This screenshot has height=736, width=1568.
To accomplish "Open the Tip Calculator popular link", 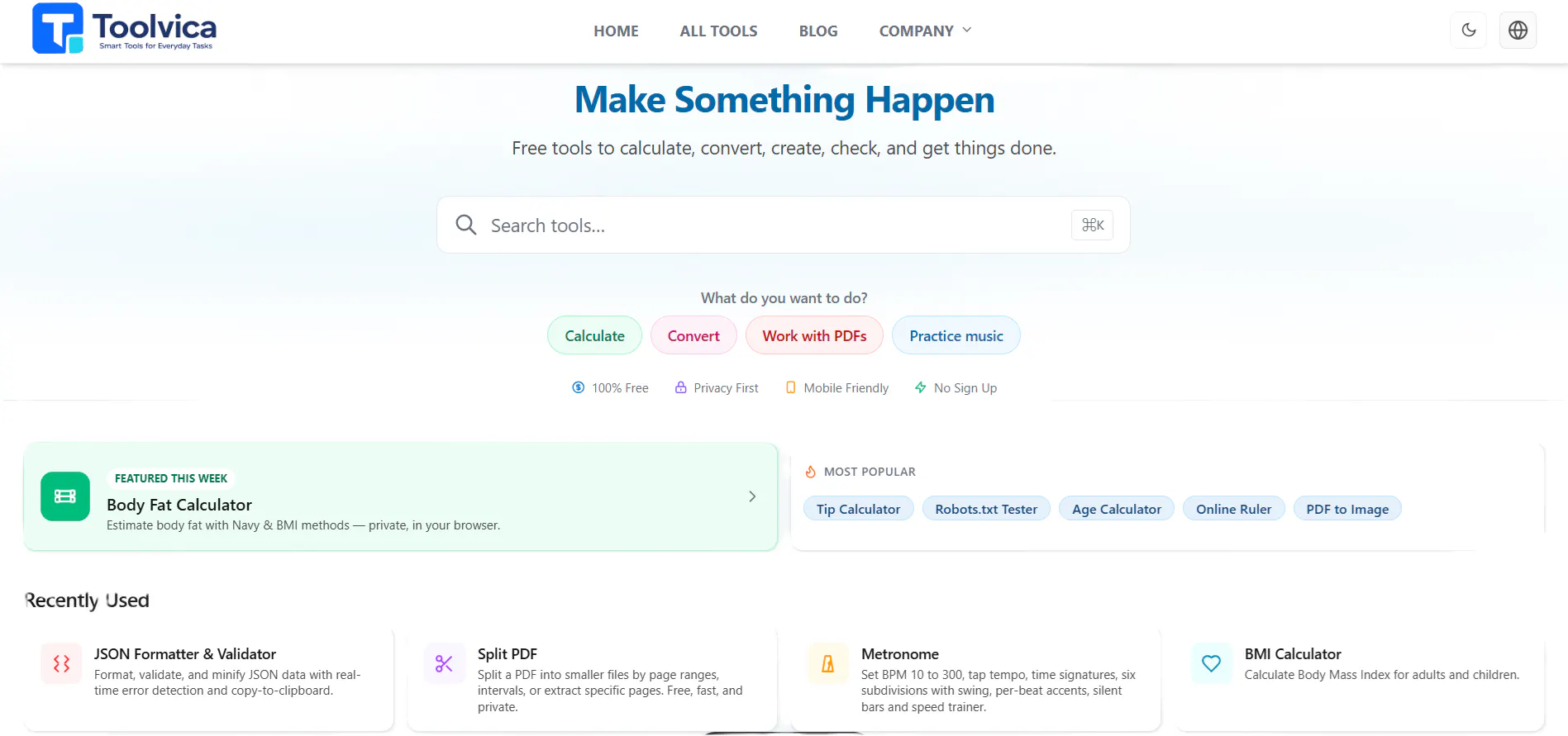I will pos(858,509).
